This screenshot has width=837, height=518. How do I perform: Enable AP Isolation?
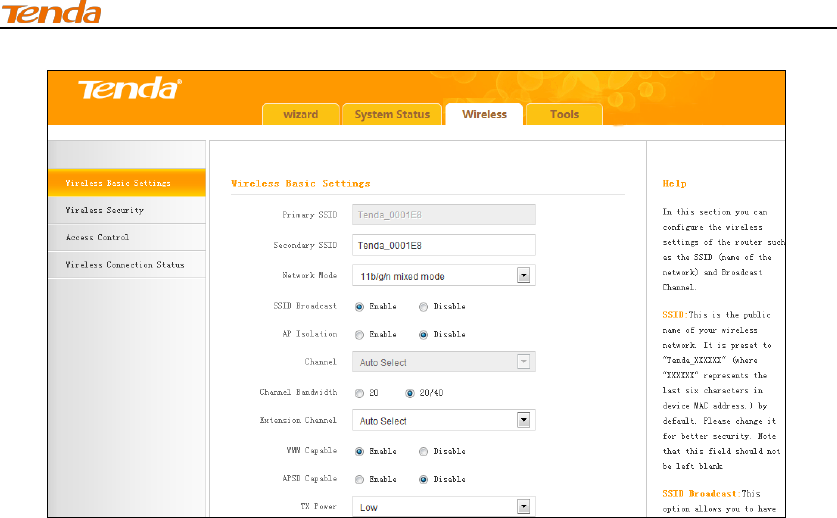[x=359, y=334]
